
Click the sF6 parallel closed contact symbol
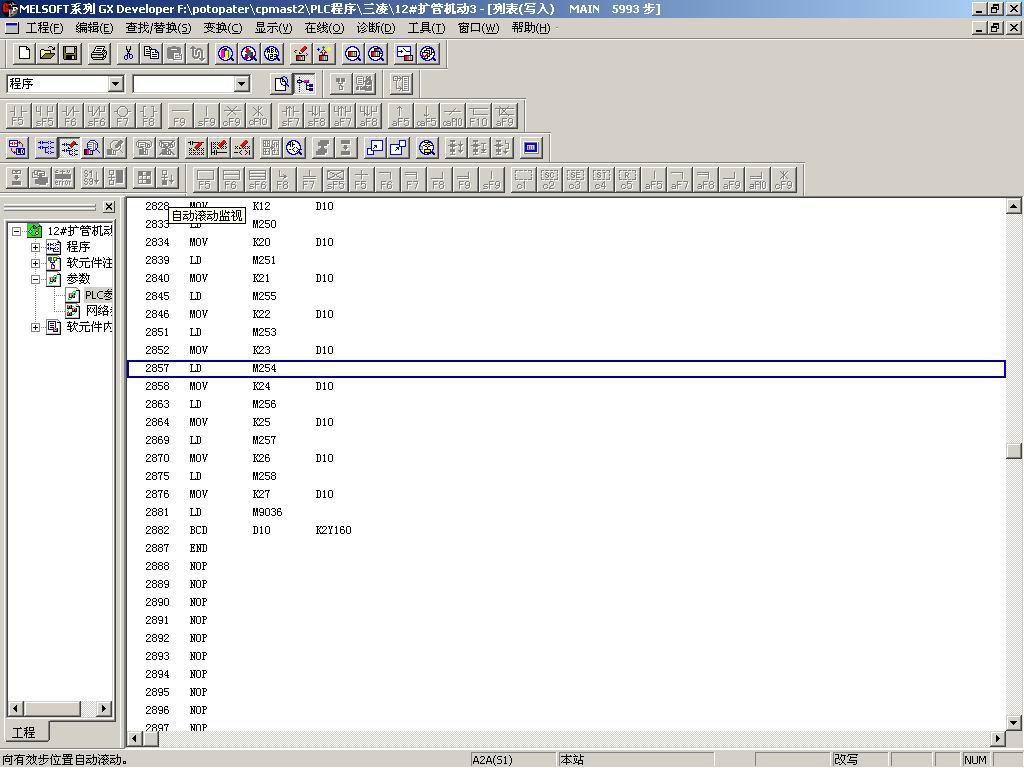pos(96,116)
